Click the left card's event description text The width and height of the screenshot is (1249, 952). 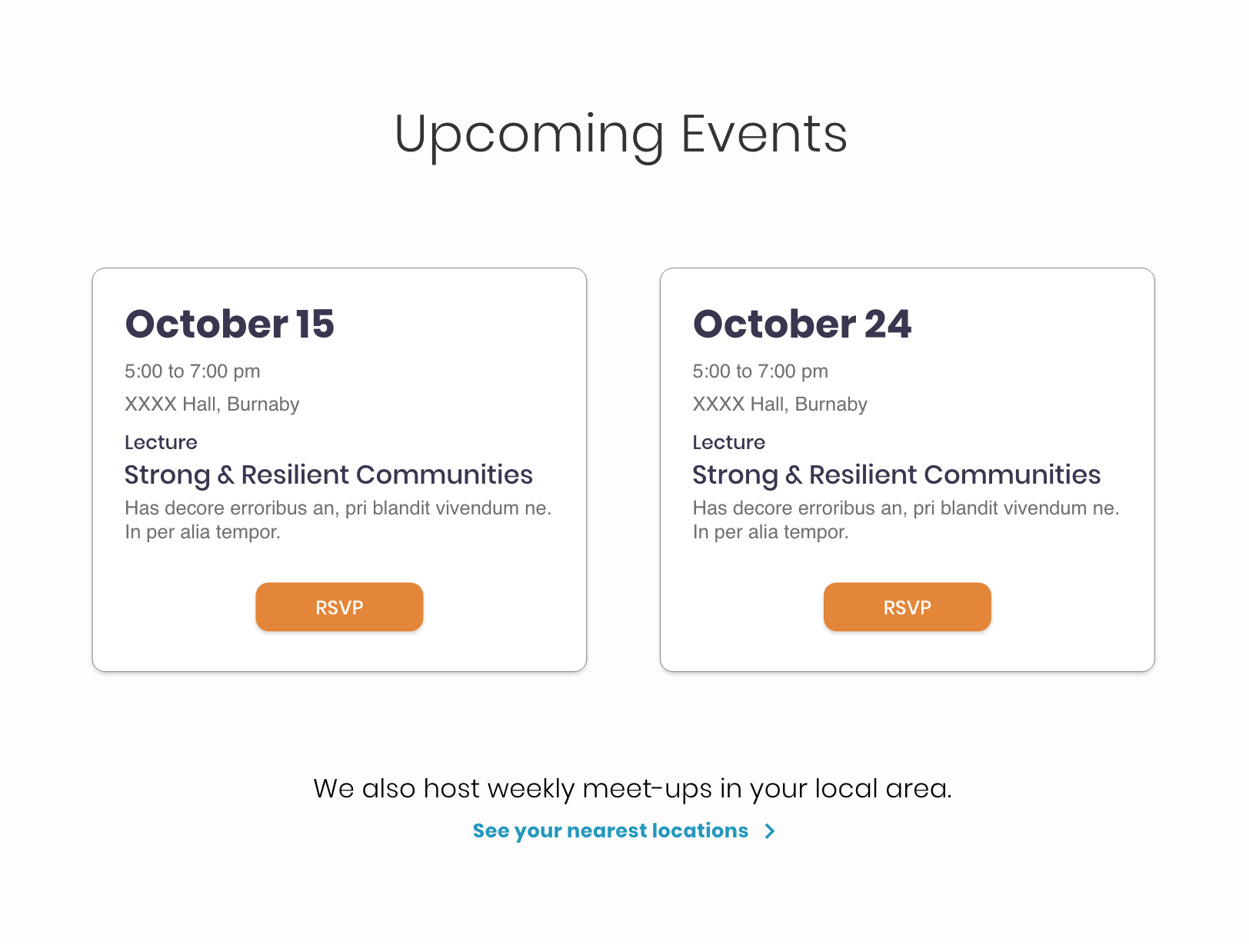(x=338, y=519)
